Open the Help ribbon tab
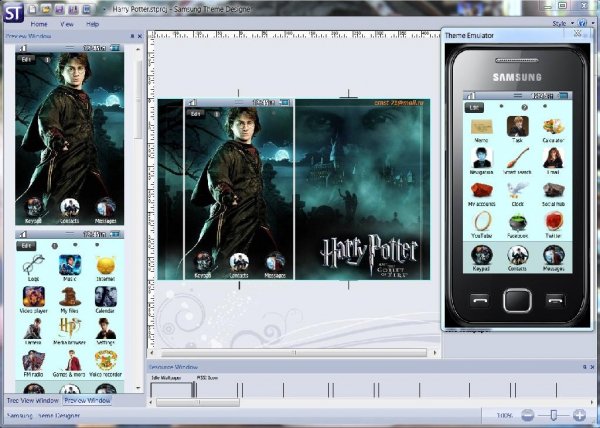 pos(93,24)
